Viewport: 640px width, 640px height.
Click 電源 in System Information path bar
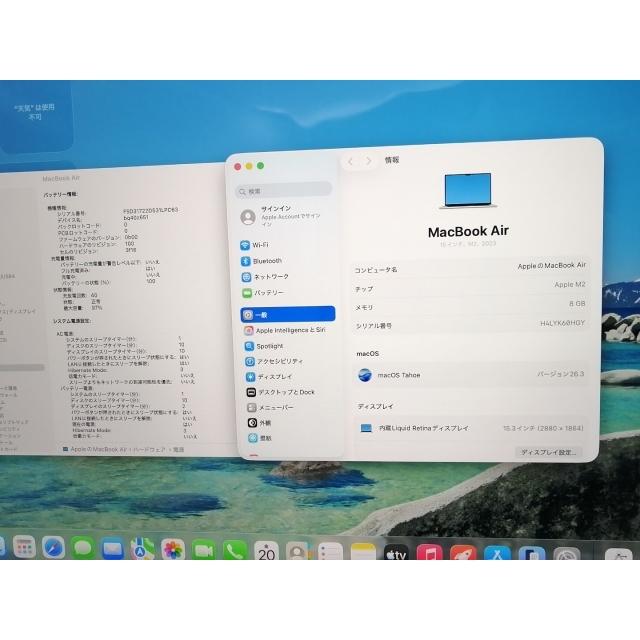178,449
